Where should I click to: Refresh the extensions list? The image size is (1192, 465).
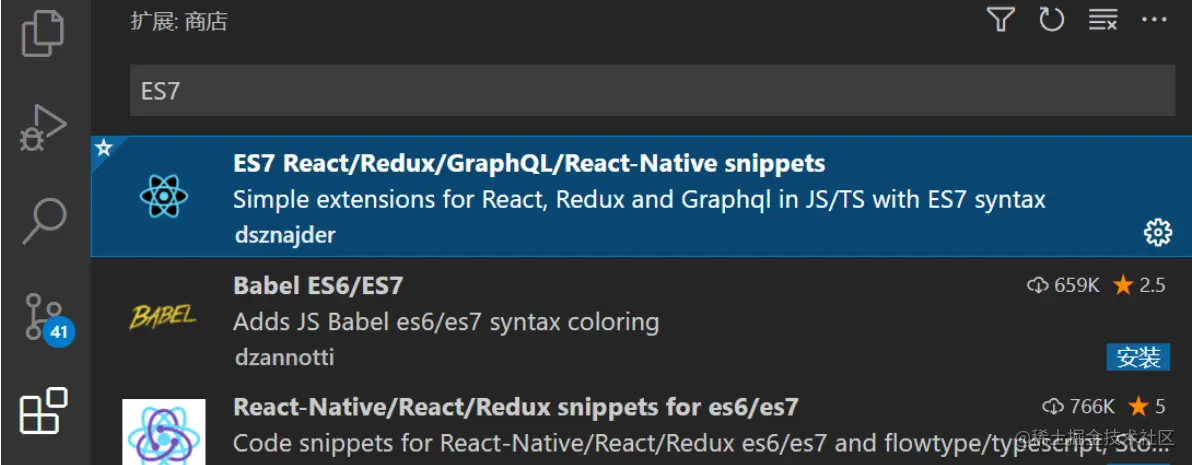click(1051, 20)
